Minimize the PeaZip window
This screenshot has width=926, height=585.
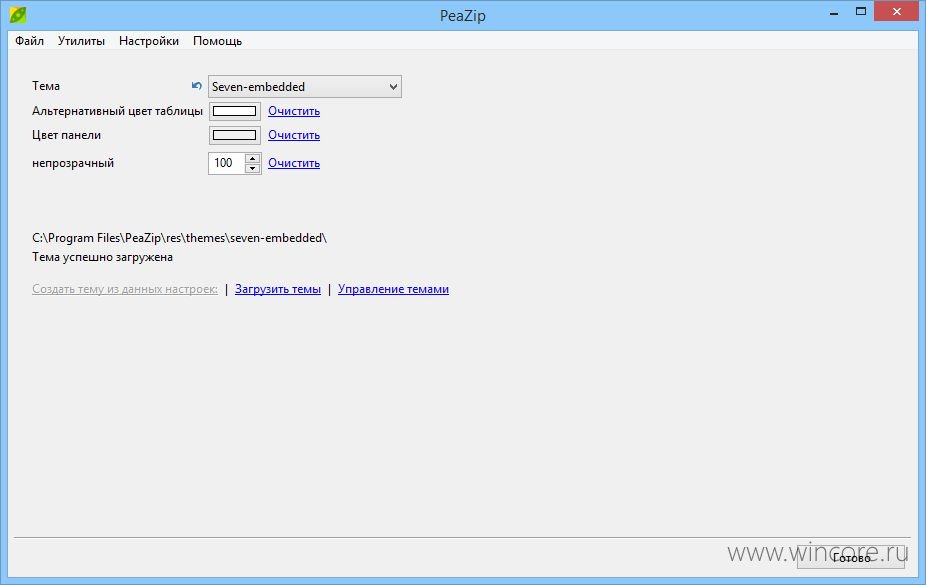[x=834, y=12]
